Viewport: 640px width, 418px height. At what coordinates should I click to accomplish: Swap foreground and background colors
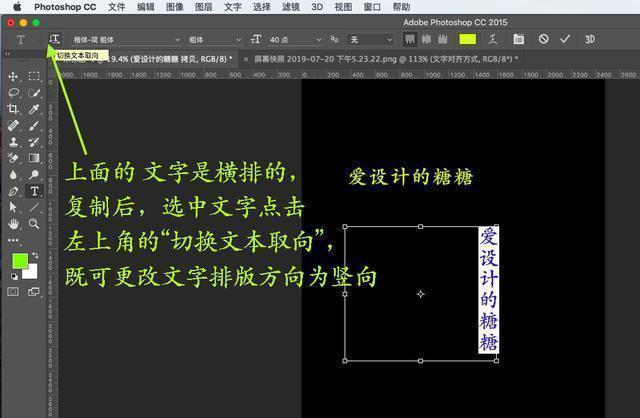pos(35,255)
